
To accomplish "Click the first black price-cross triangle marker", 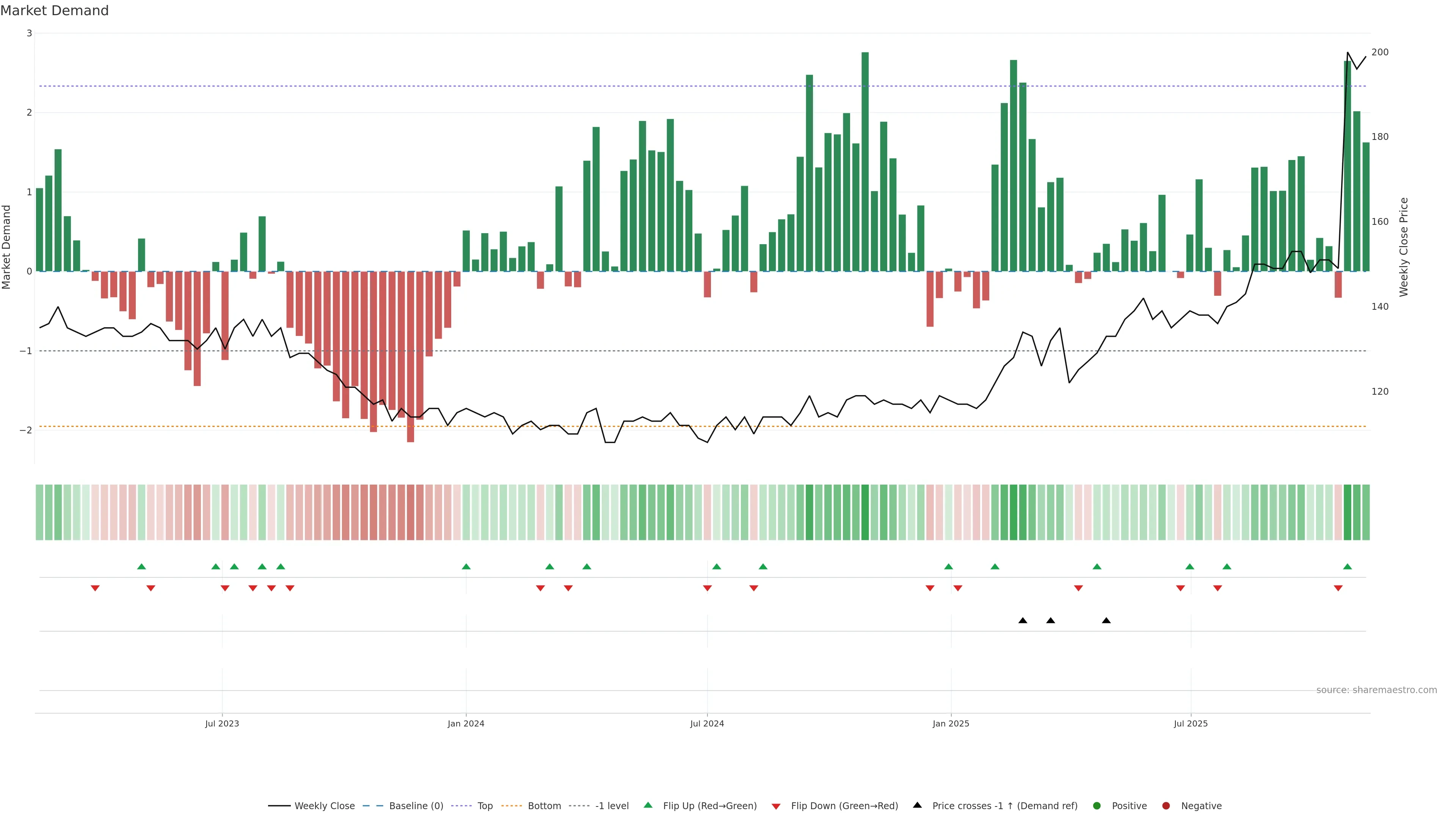I will (1023, 621).
